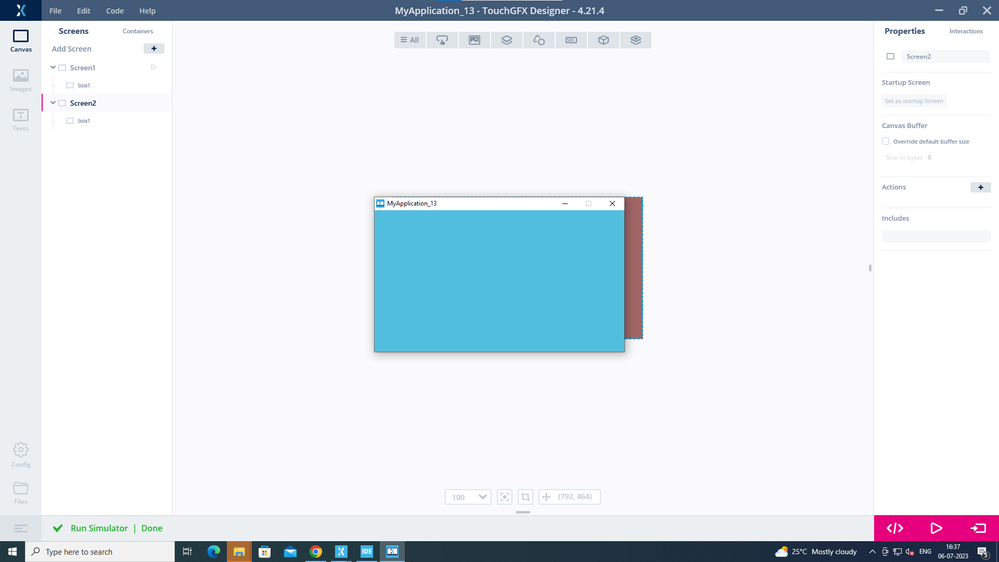999x562 pixels.
Task: Open the Help menu
Action: pyautogui.click(x=147, y=11)
